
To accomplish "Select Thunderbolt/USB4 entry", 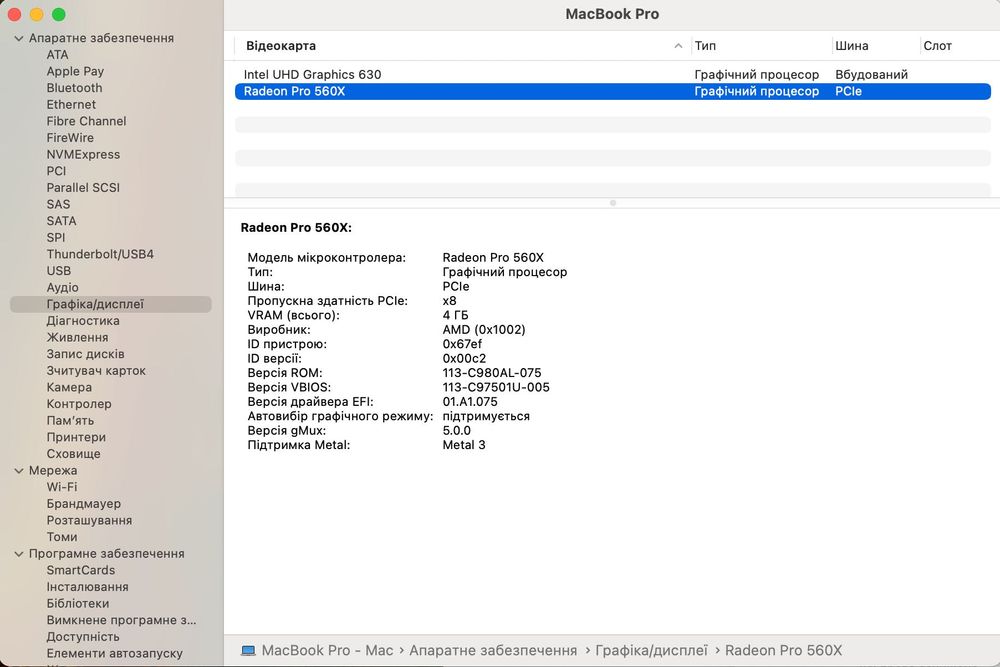I will [x=100, y=254].
